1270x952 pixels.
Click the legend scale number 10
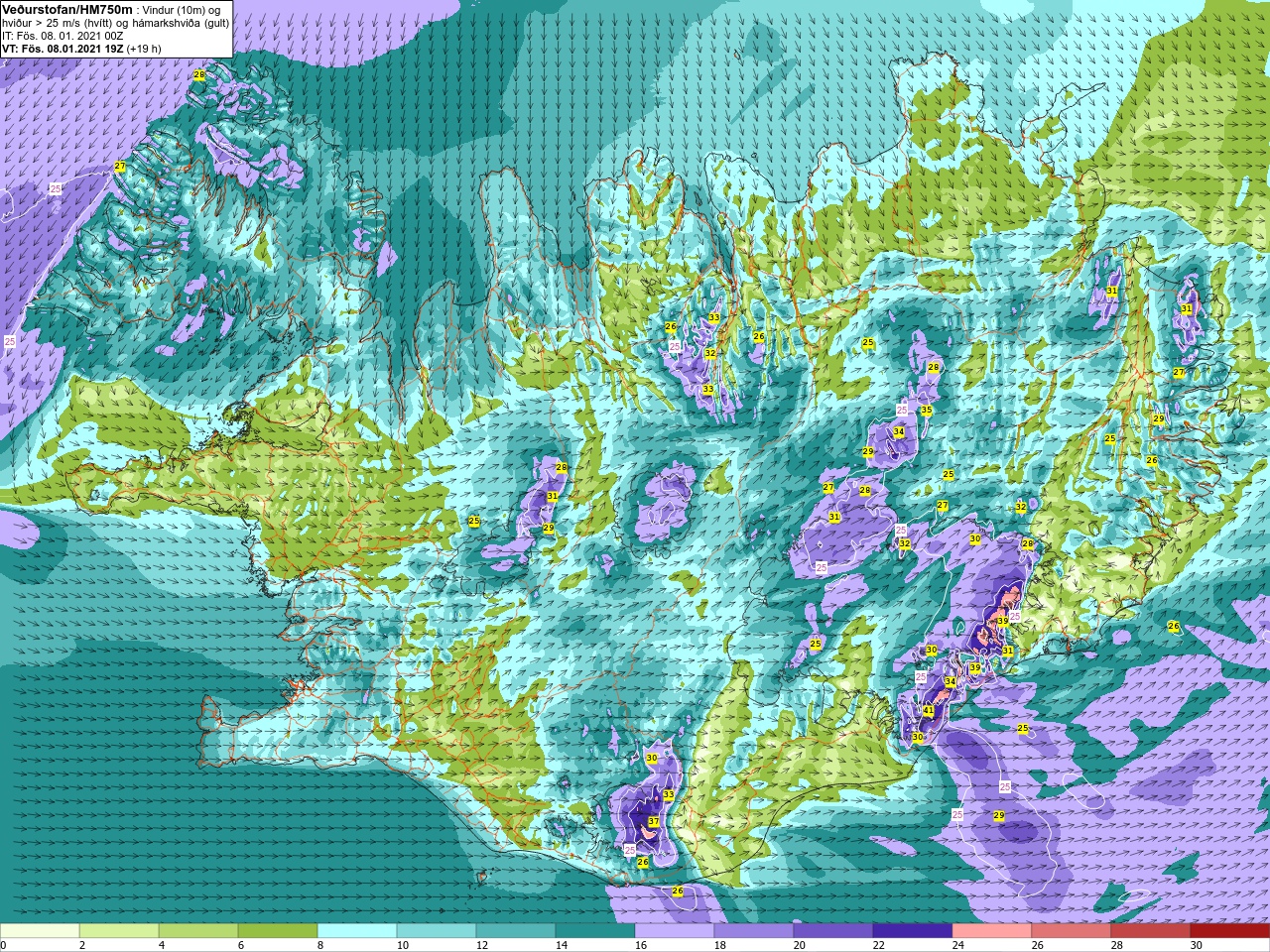click(401, 945)
